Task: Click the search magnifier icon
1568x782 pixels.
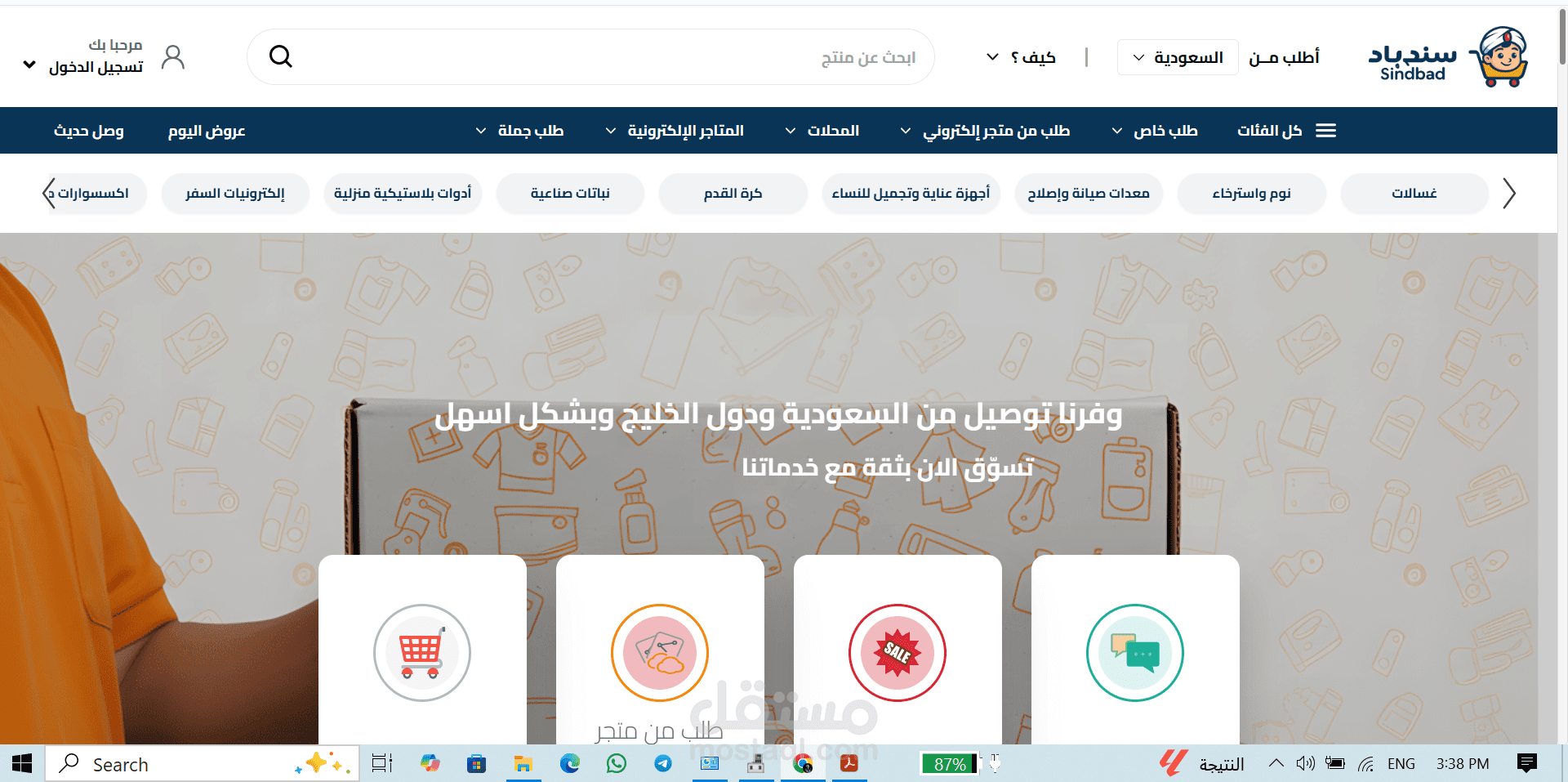Action: pos(281,56)
